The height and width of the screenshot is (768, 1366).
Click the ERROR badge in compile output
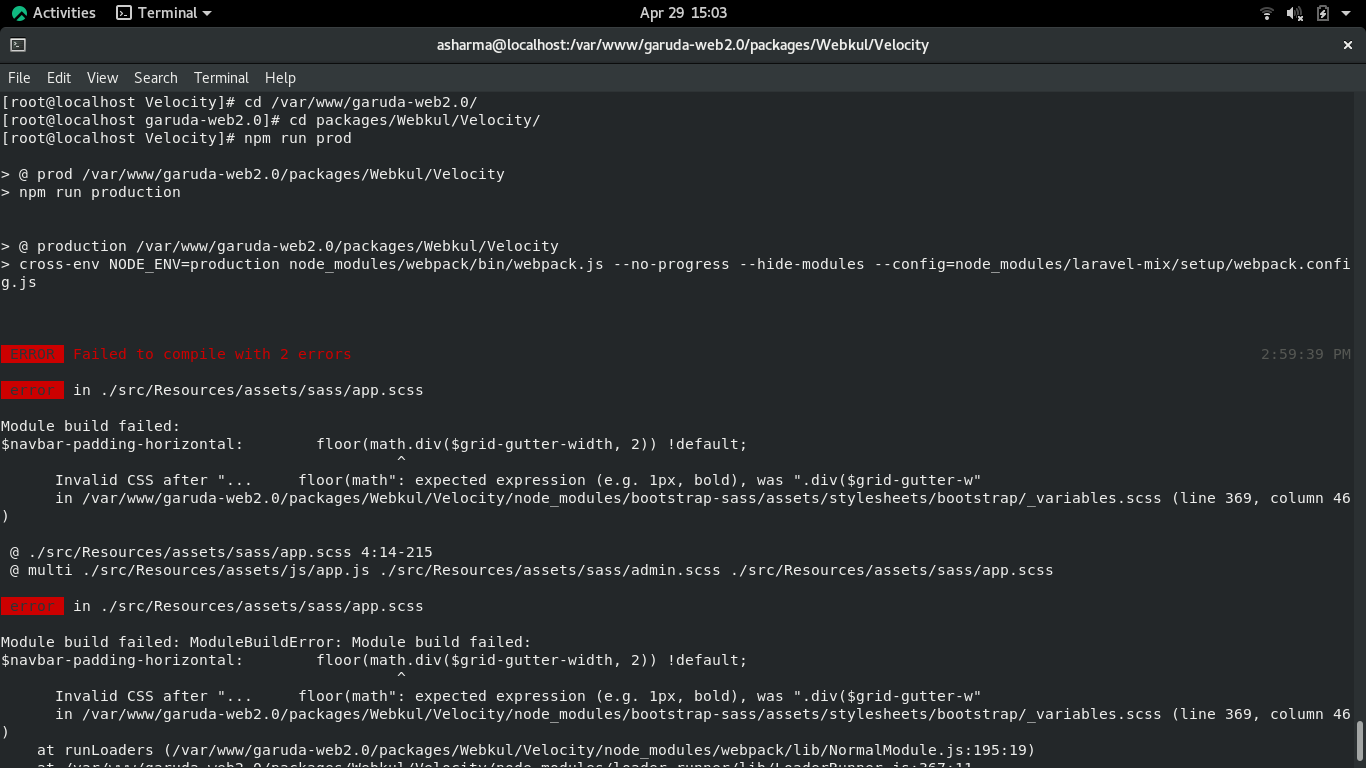31,354
